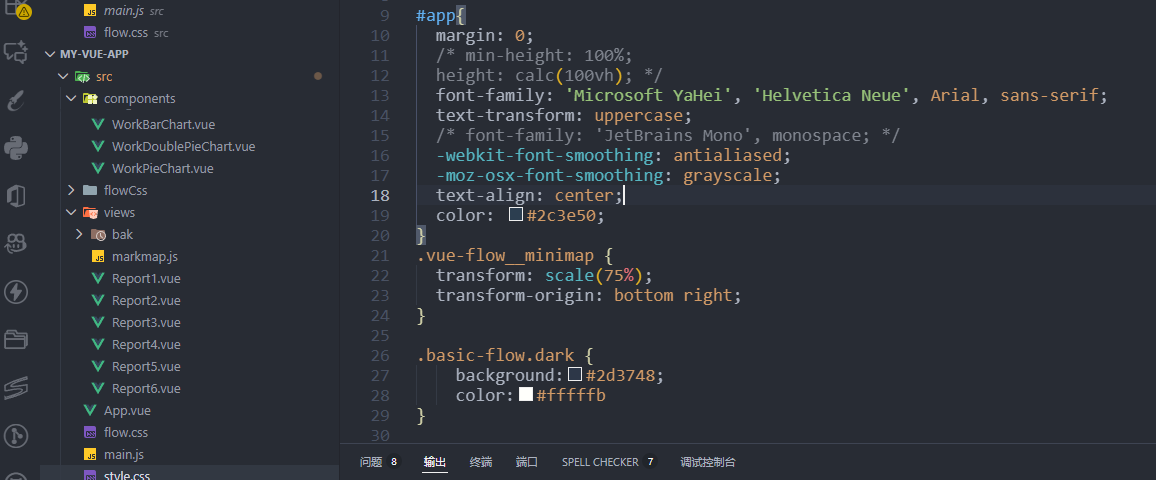Click line number 26 in the gutter

pos(380,355)
